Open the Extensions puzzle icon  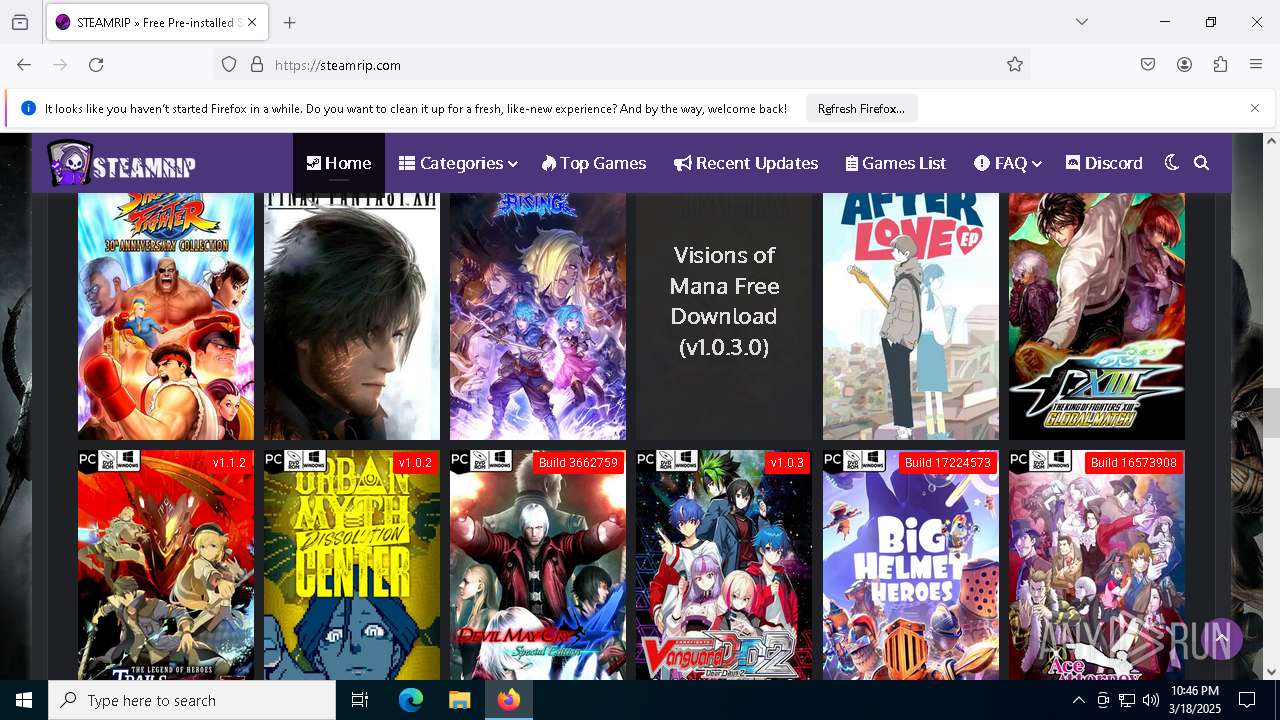pos(1220,65)
